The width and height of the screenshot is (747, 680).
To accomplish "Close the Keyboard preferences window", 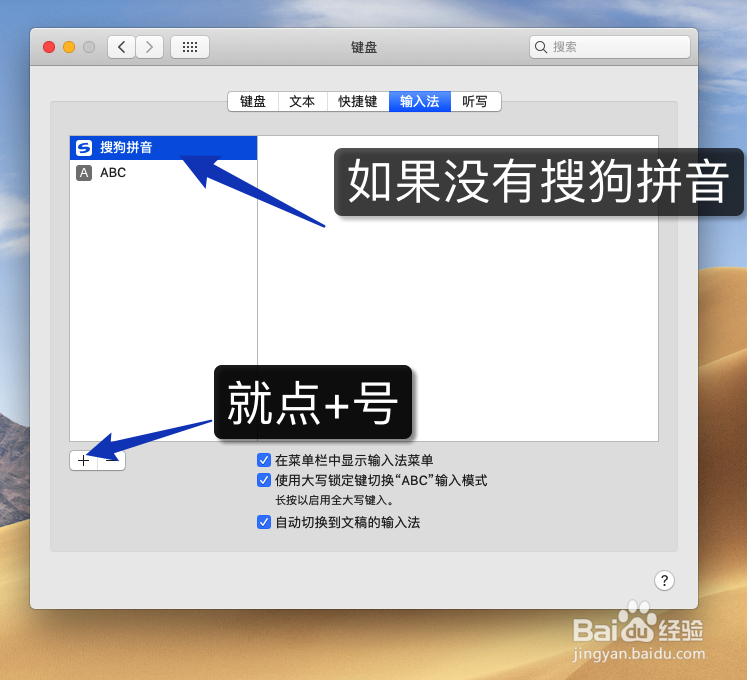I will point(49,47).
